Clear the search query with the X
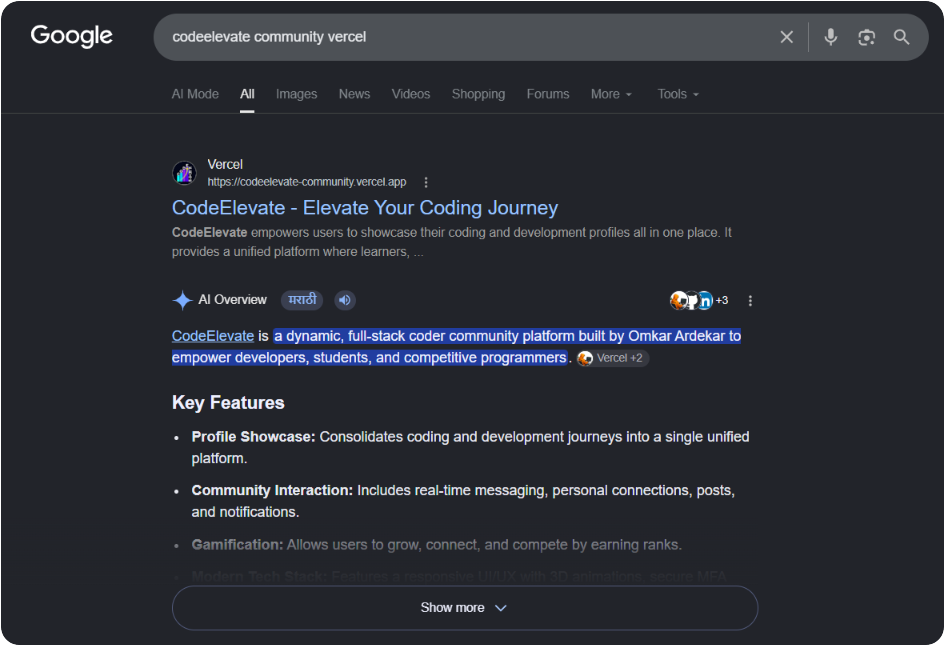This screenshot has height=646, width=945. (786, 37)
